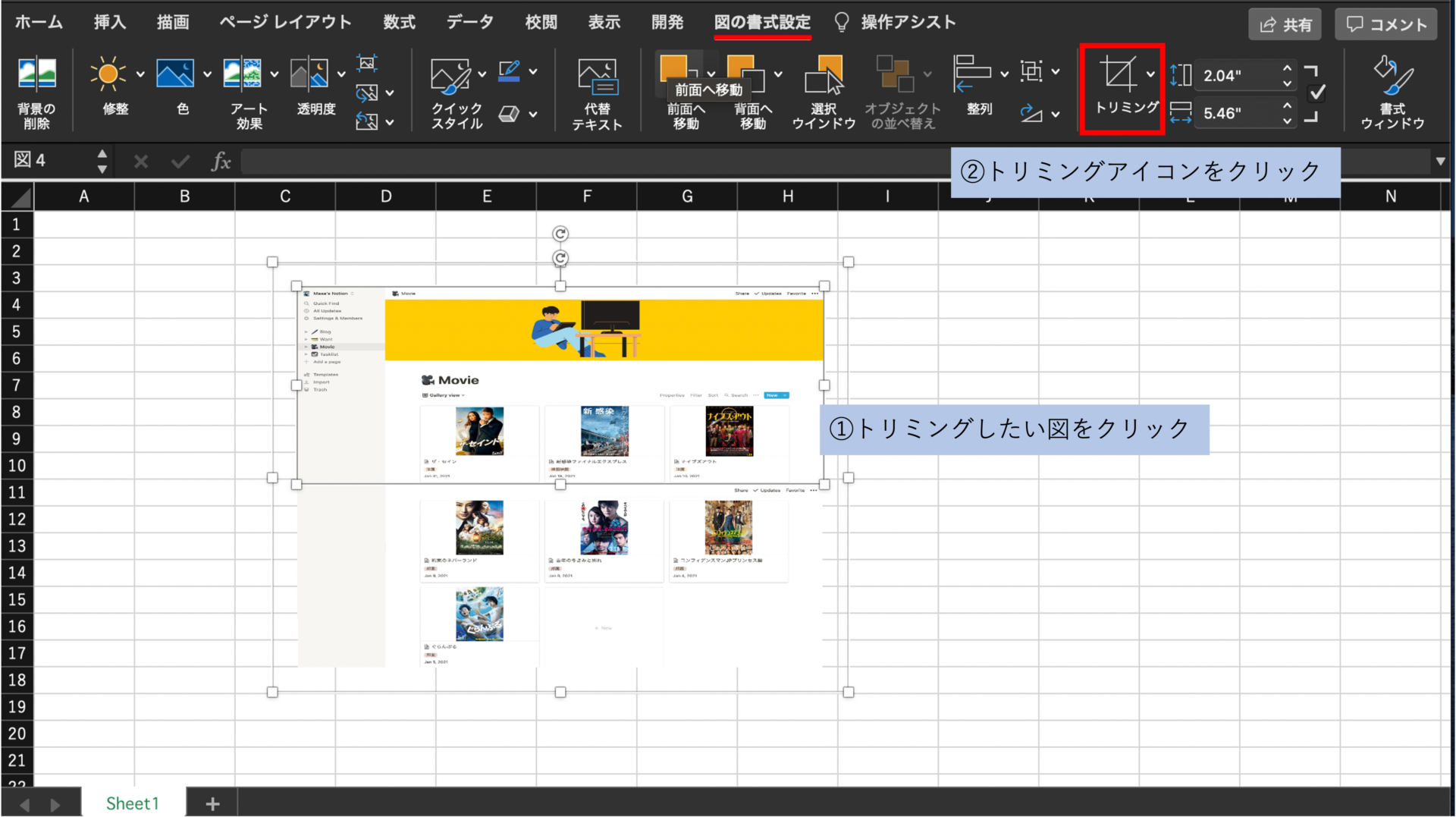This screenshot has width=1456, height=817.
Task: Decrease picture width with down stepper
Action: click(x=1287, y=121)
